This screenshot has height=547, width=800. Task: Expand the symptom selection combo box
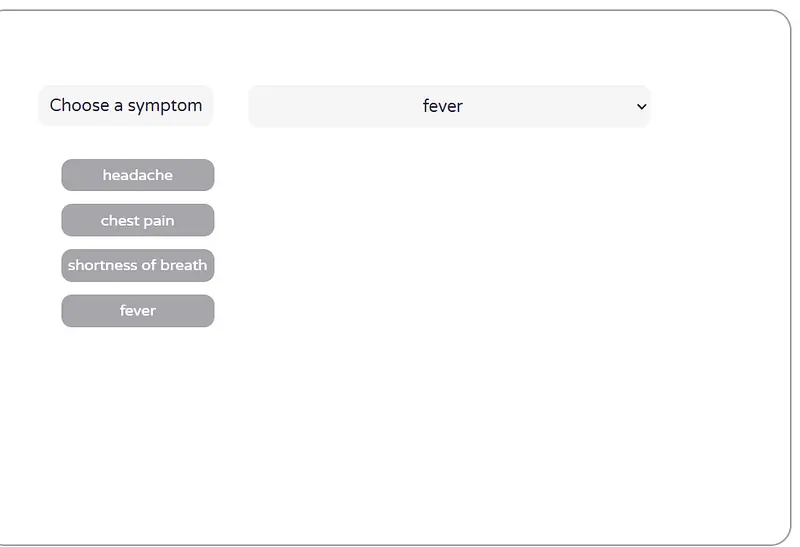click(x=448, y=106)
